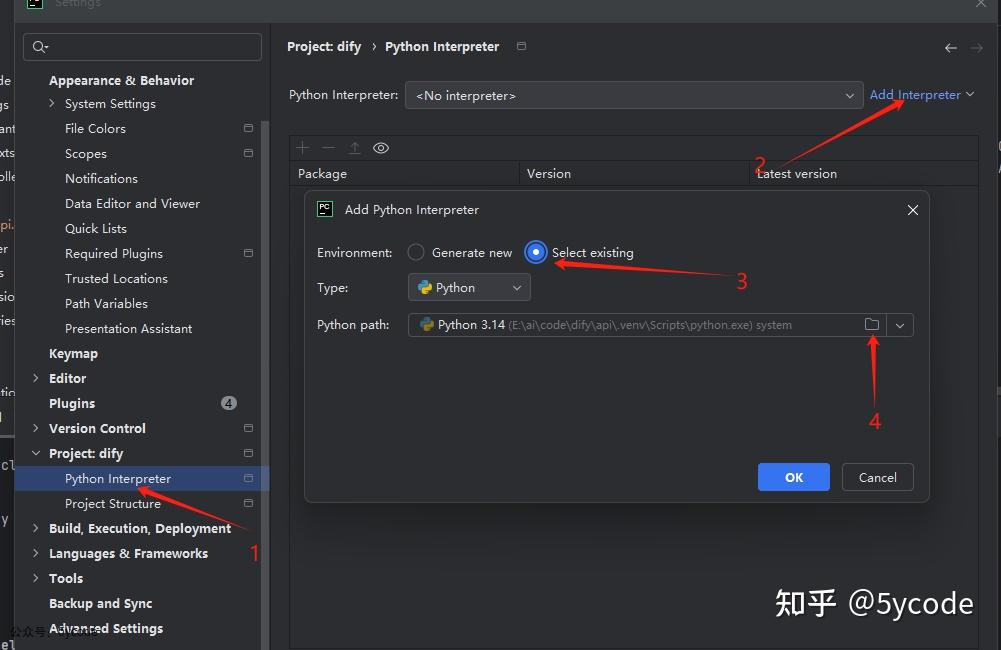Click the settings tree vertical scrollbar
This screenshot has height=650, width=1001.
[265, 383]
